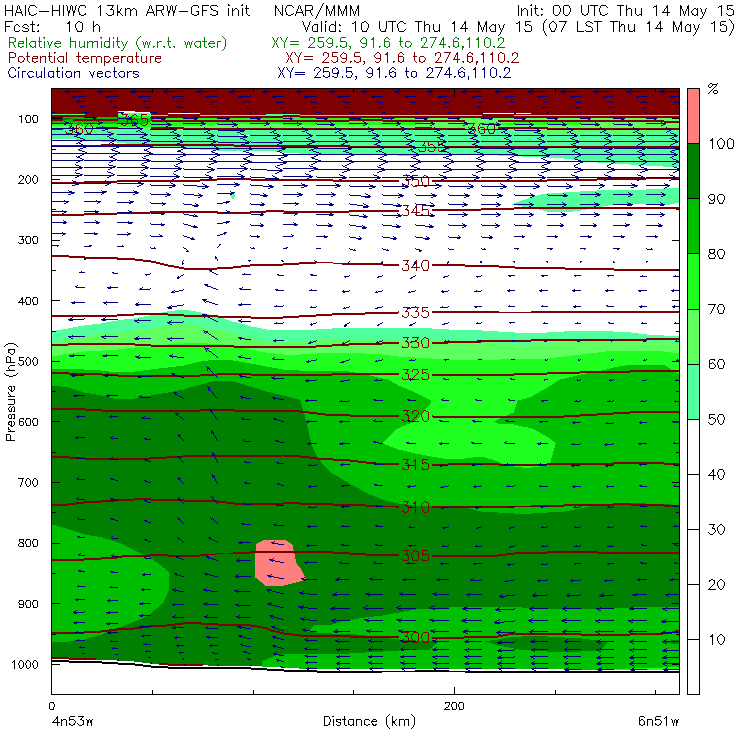740x740 pixels.
Task: Click the '6n51w' end location label
Action: click(658, 721)
